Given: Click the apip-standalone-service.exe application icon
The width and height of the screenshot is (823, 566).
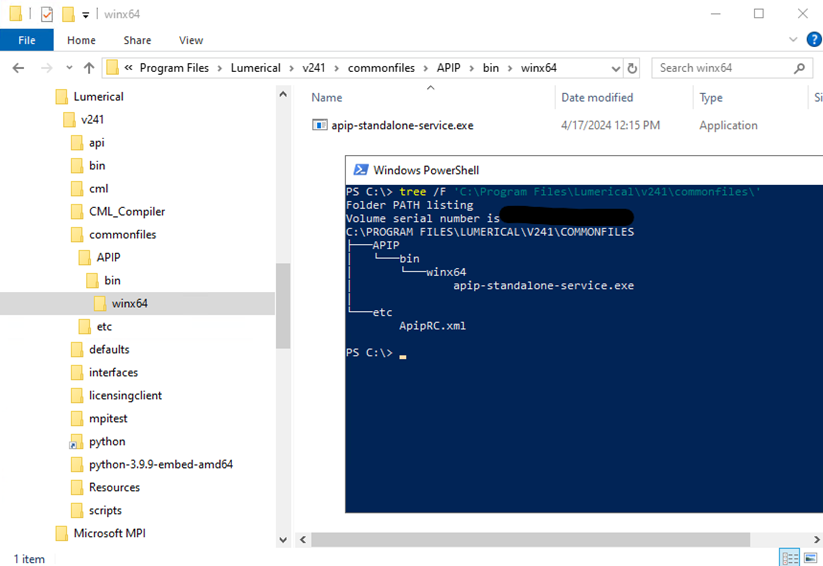Looking at the screenshot, I should coord(319,125).
